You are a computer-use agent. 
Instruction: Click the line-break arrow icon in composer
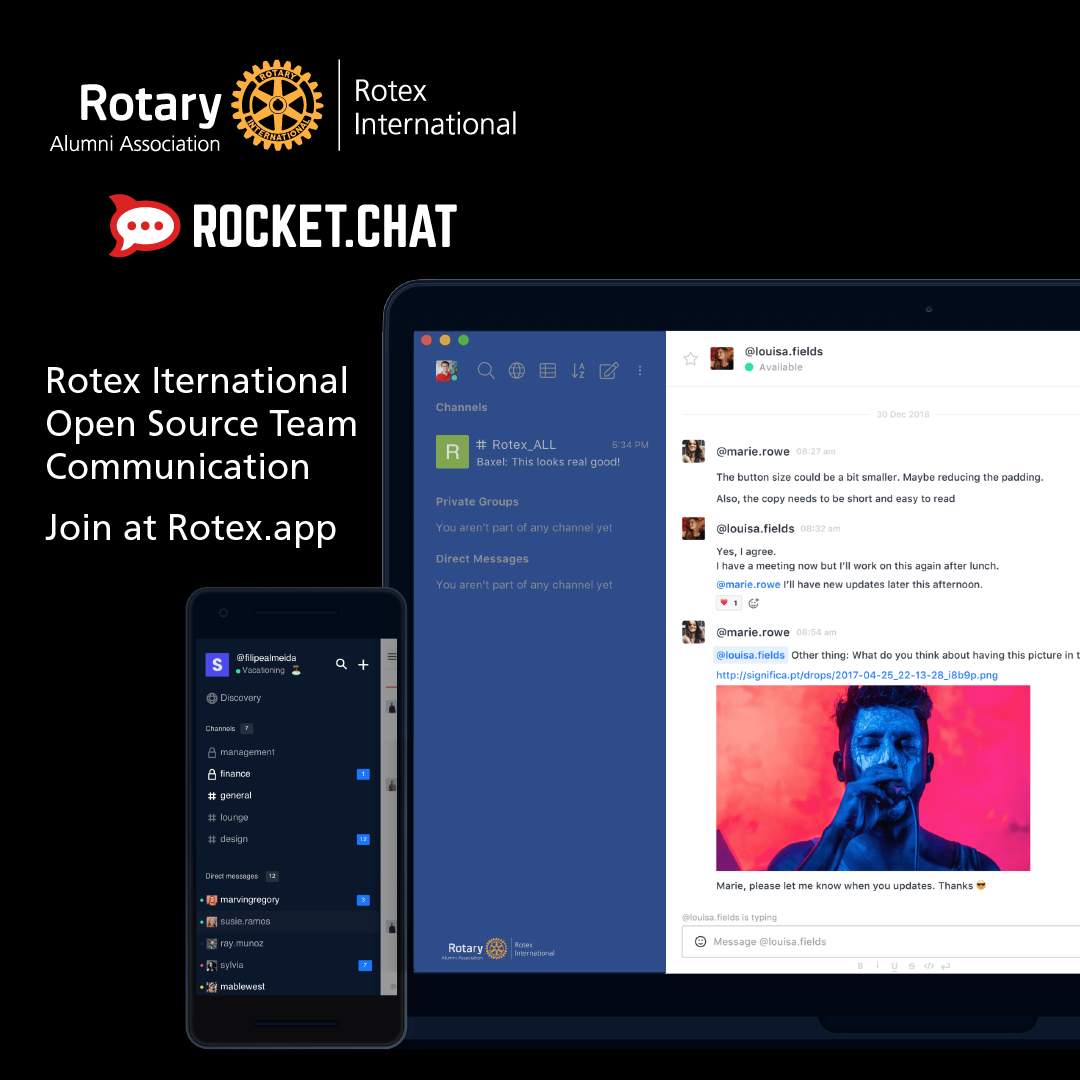(x=946, y=966)
